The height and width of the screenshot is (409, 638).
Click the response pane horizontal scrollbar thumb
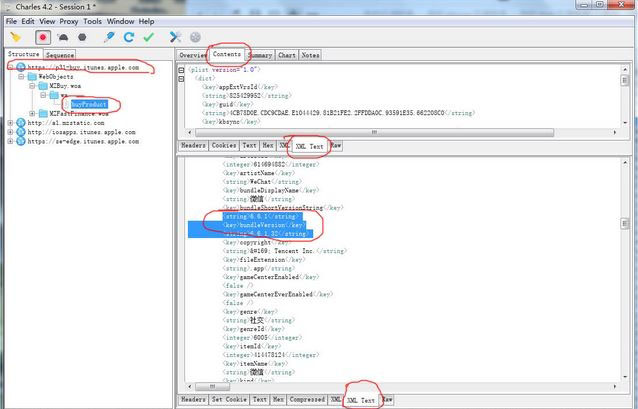[x=212, y=386]
